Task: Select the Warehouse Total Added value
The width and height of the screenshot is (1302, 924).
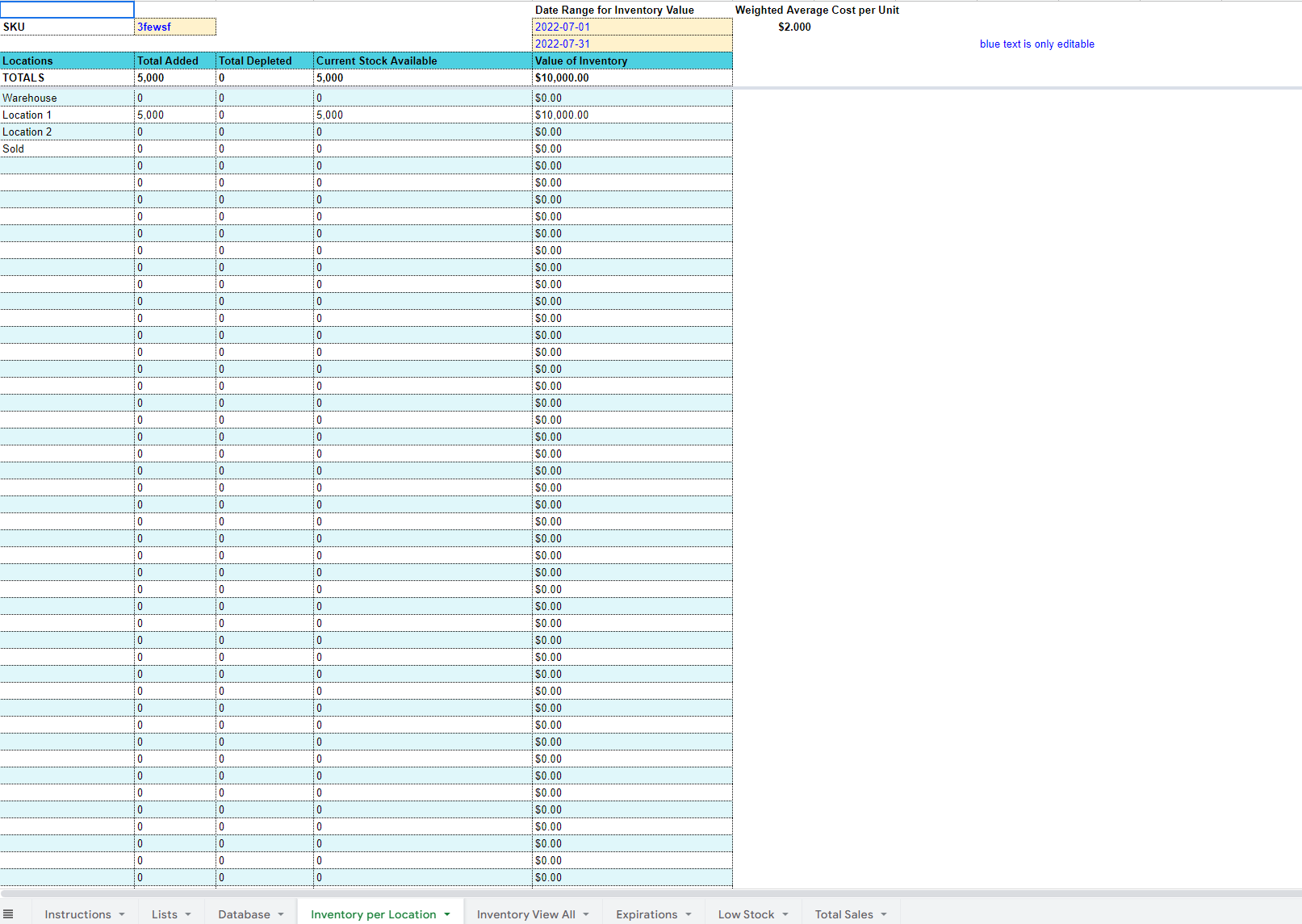Action: (x=175, y=98)
